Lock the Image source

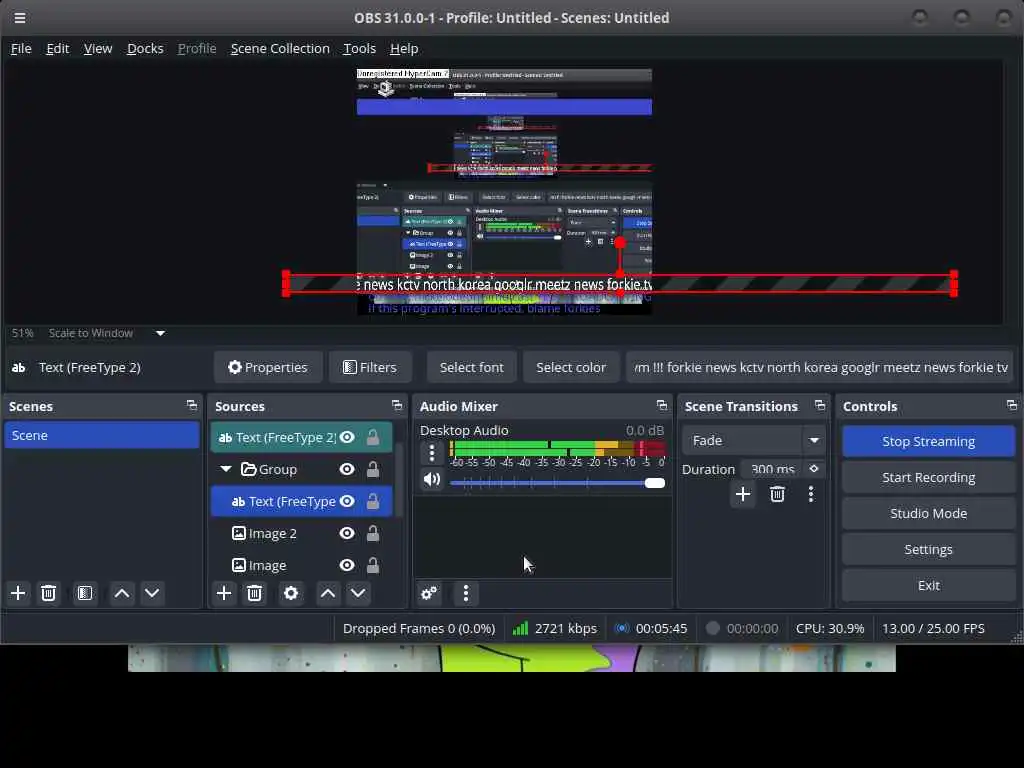373,565
